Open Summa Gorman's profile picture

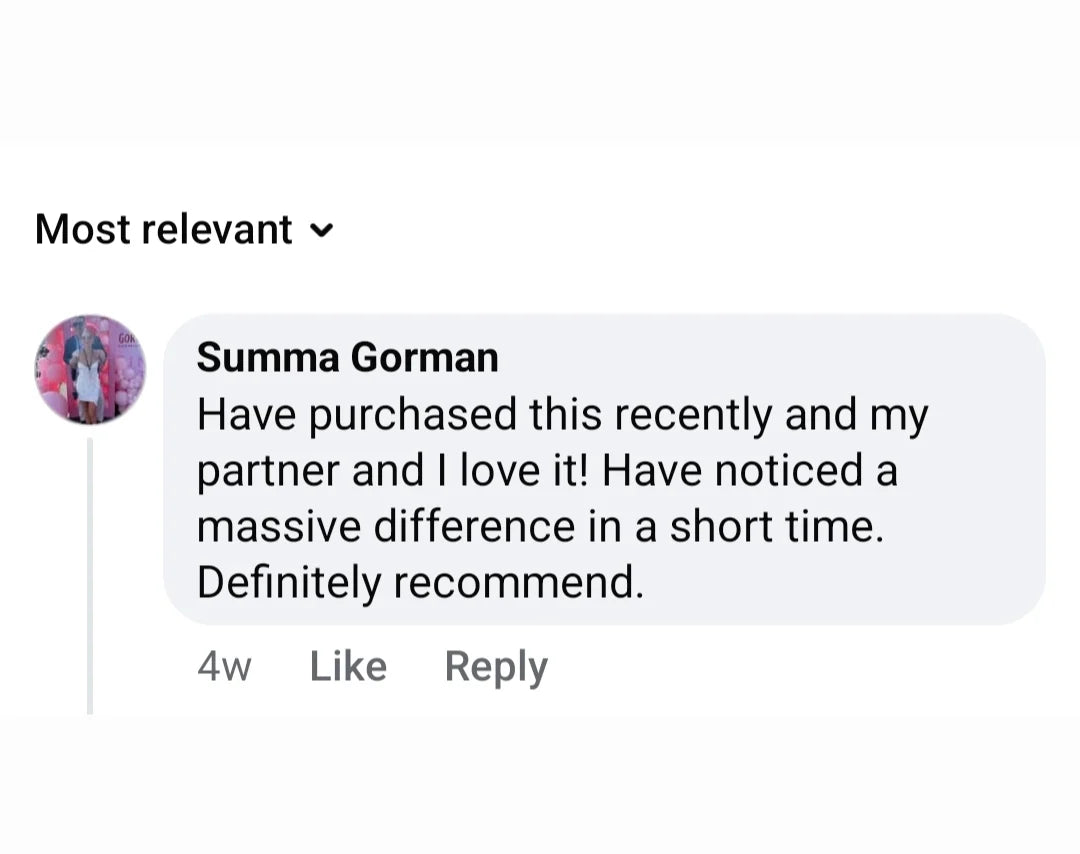click(x=90, y=369)
